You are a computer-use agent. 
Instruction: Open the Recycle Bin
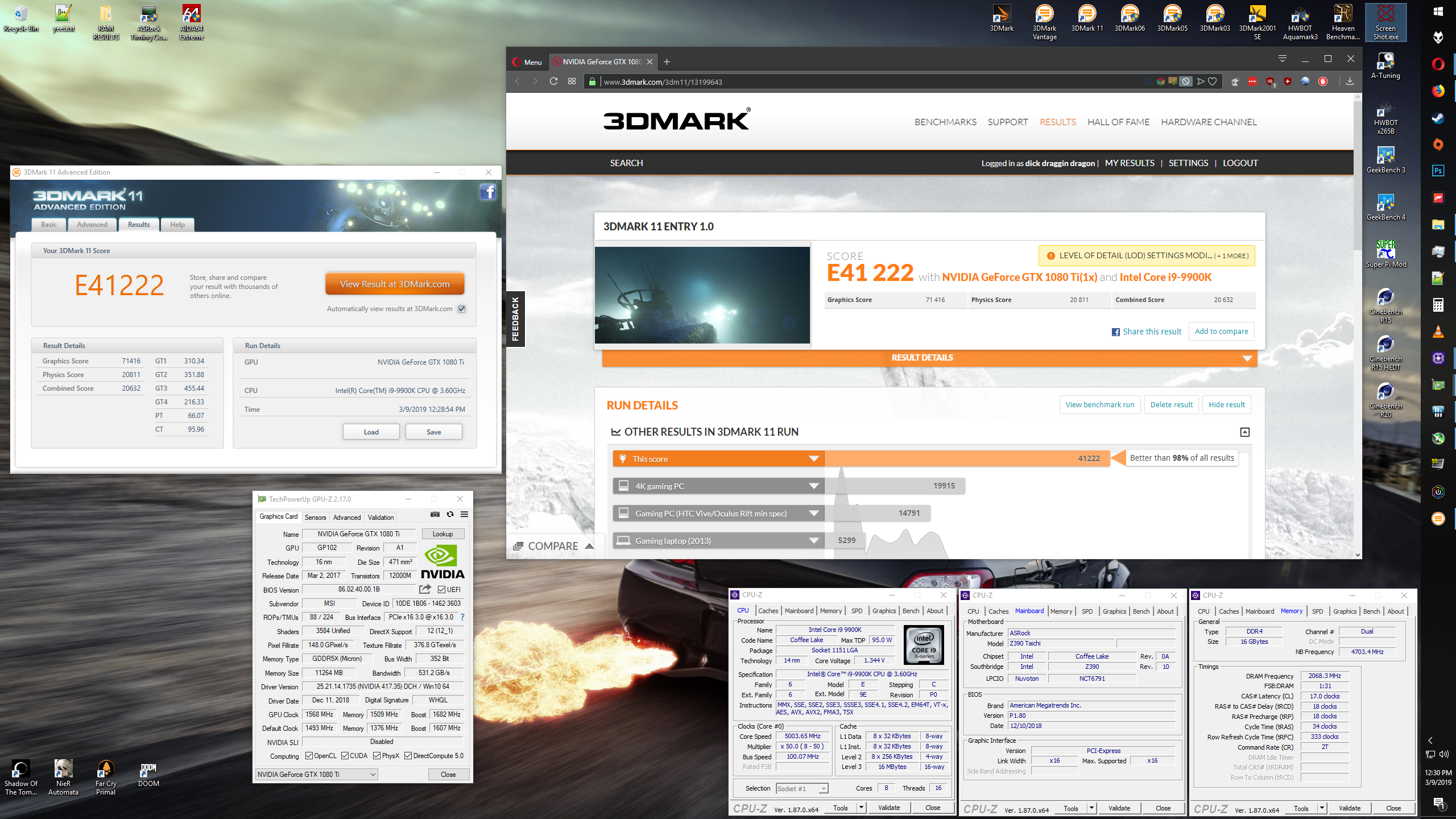pyautogui.click(x=21, y=19)
